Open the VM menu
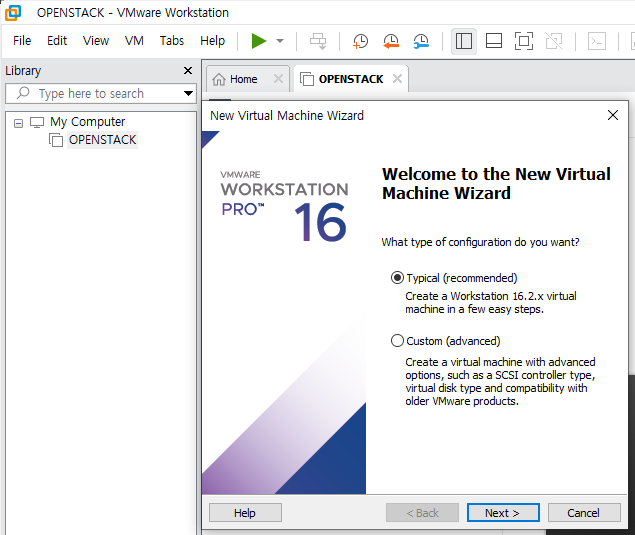 (x=134, y=40)
